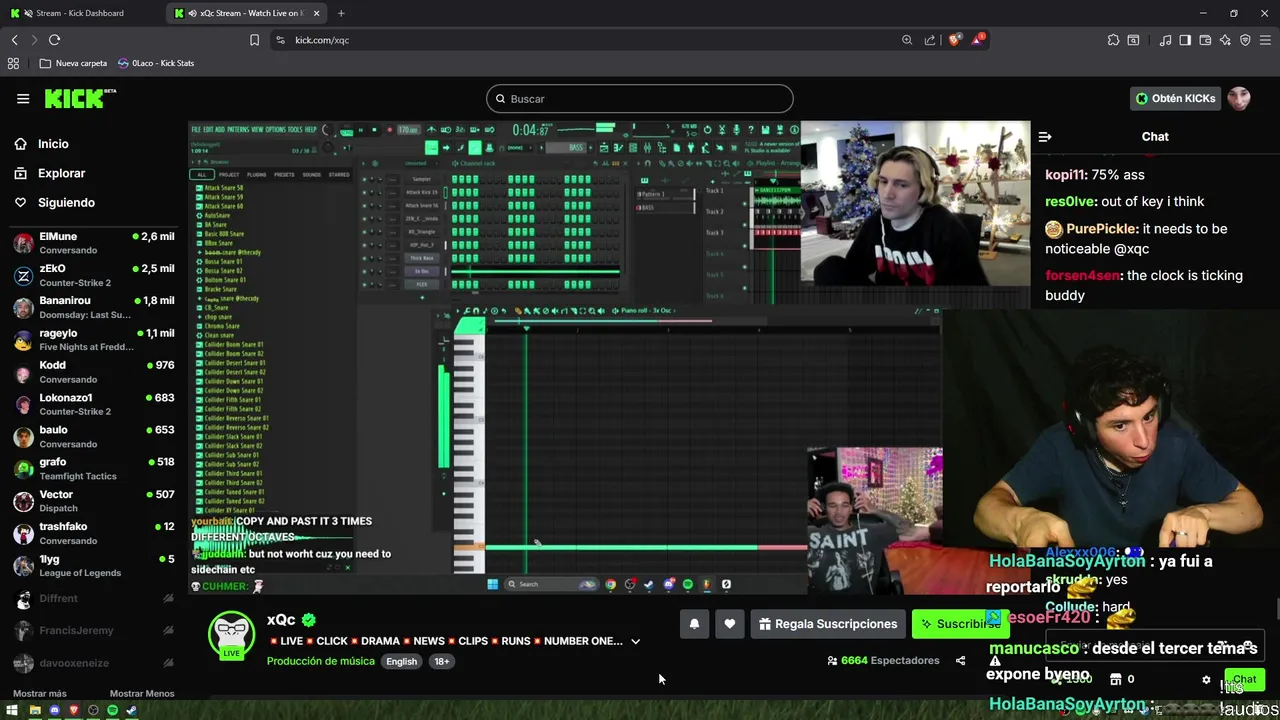The width and height of the screenshot is (1280, 720).
Task: Click Producción de música category link
Action: click(x=320, y=661)
